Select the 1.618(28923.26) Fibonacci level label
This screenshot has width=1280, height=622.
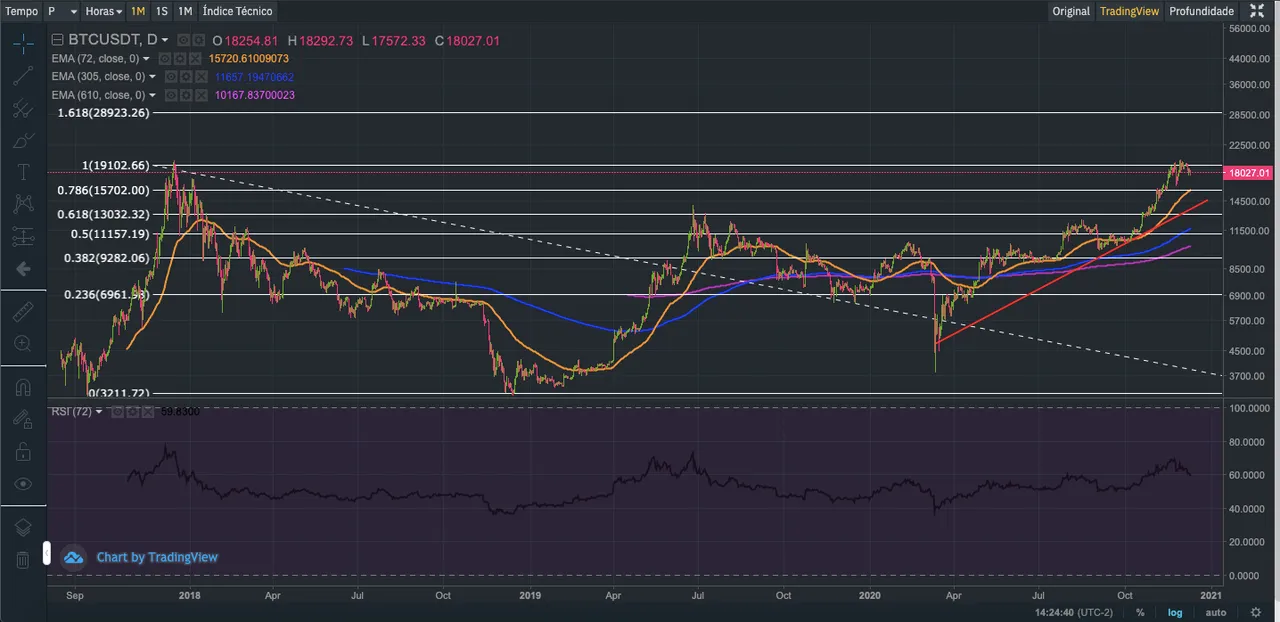click(x=104, y=113)
